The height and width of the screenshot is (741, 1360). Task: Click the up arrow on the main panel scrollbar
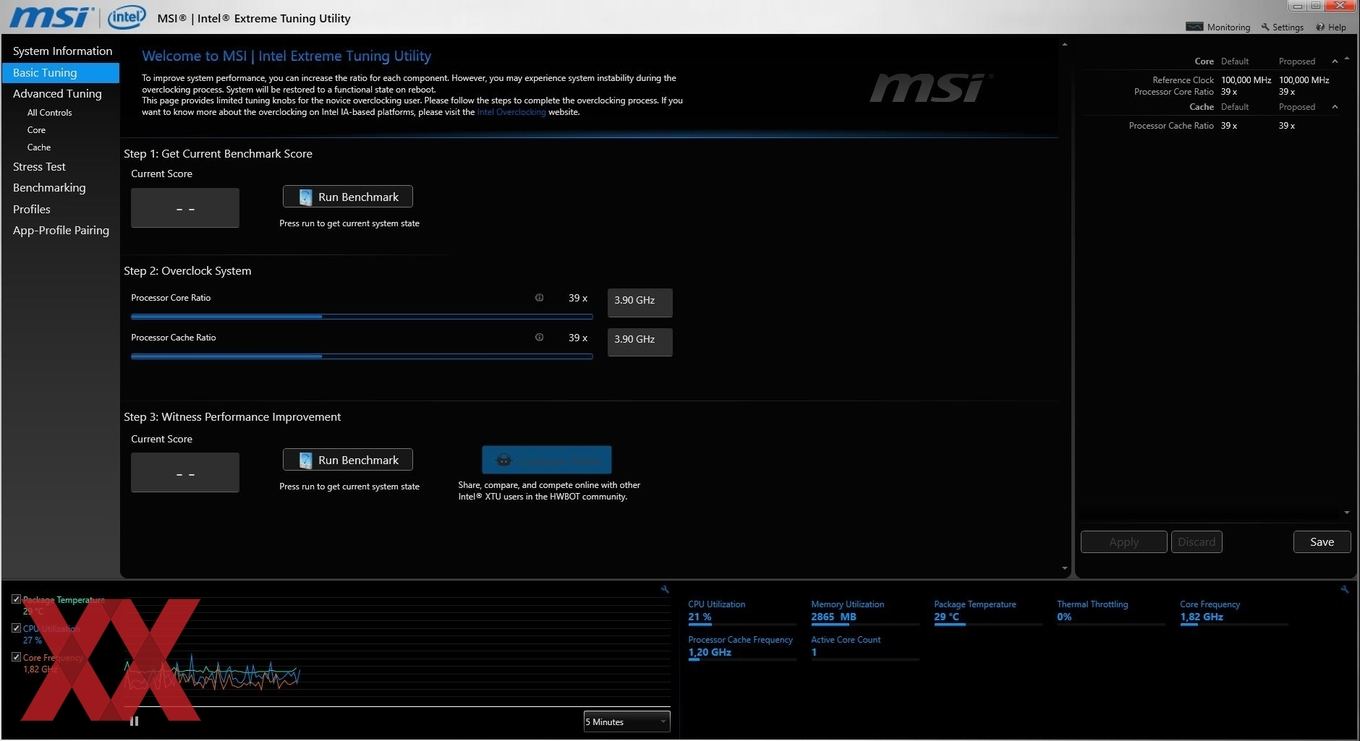tap(1064, 45)
